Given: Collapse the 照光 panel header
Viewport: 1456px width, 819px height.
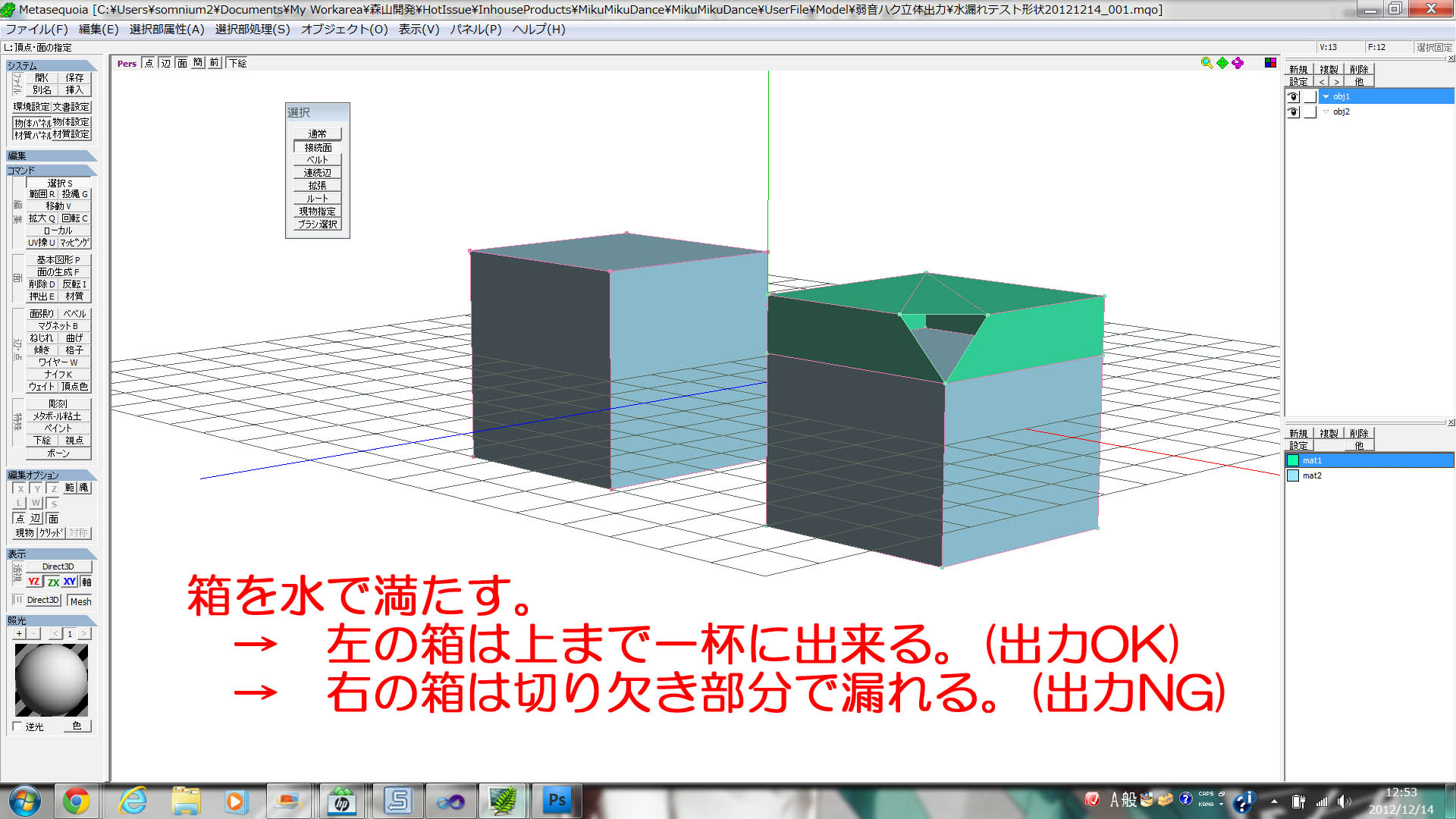Looking at the screenshot, I should (51, 620).
